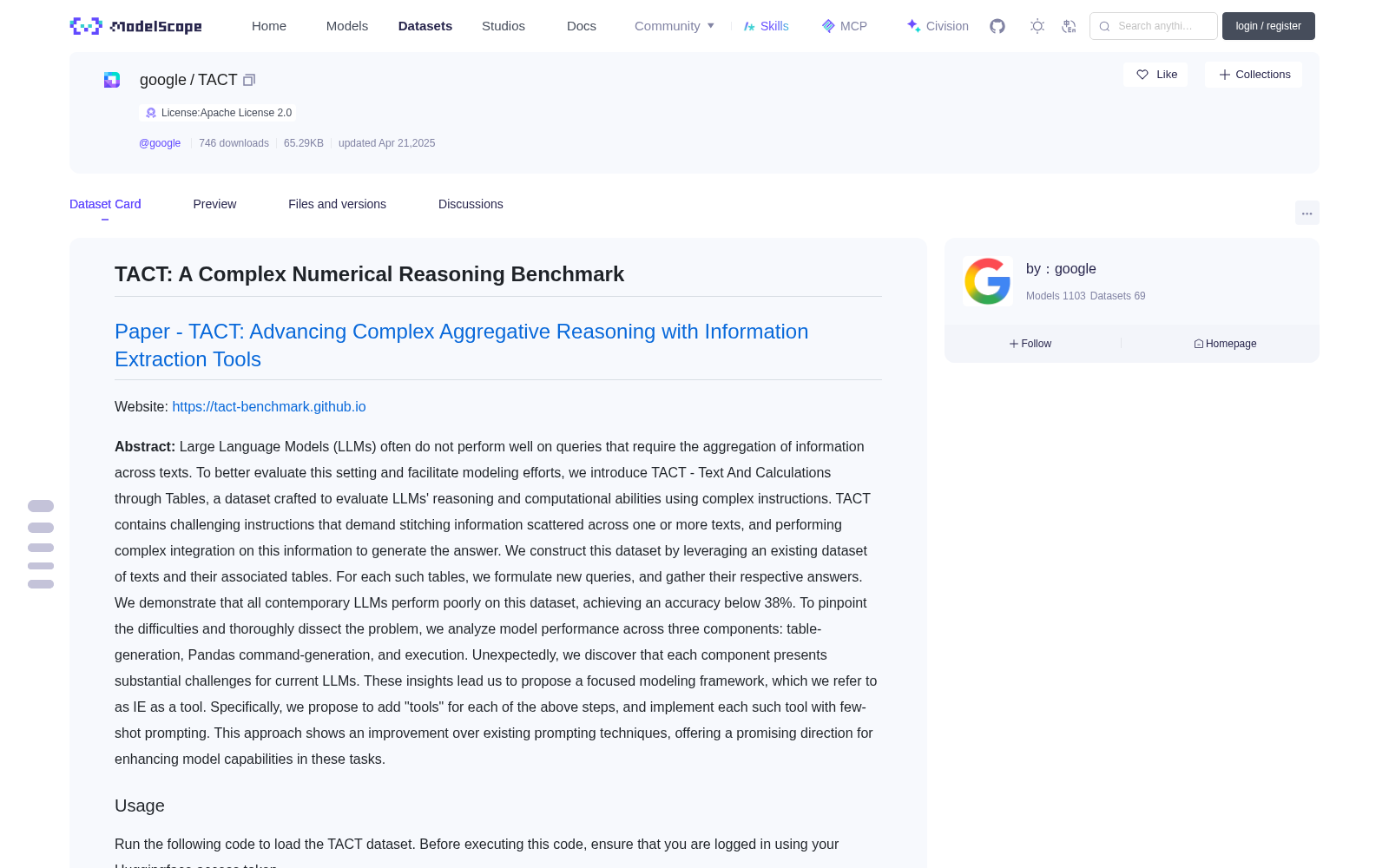Click the updated Apr 21,2025 text
Image resolution: width=1389 pixels, height=868 pixels.
coord(387,143)
